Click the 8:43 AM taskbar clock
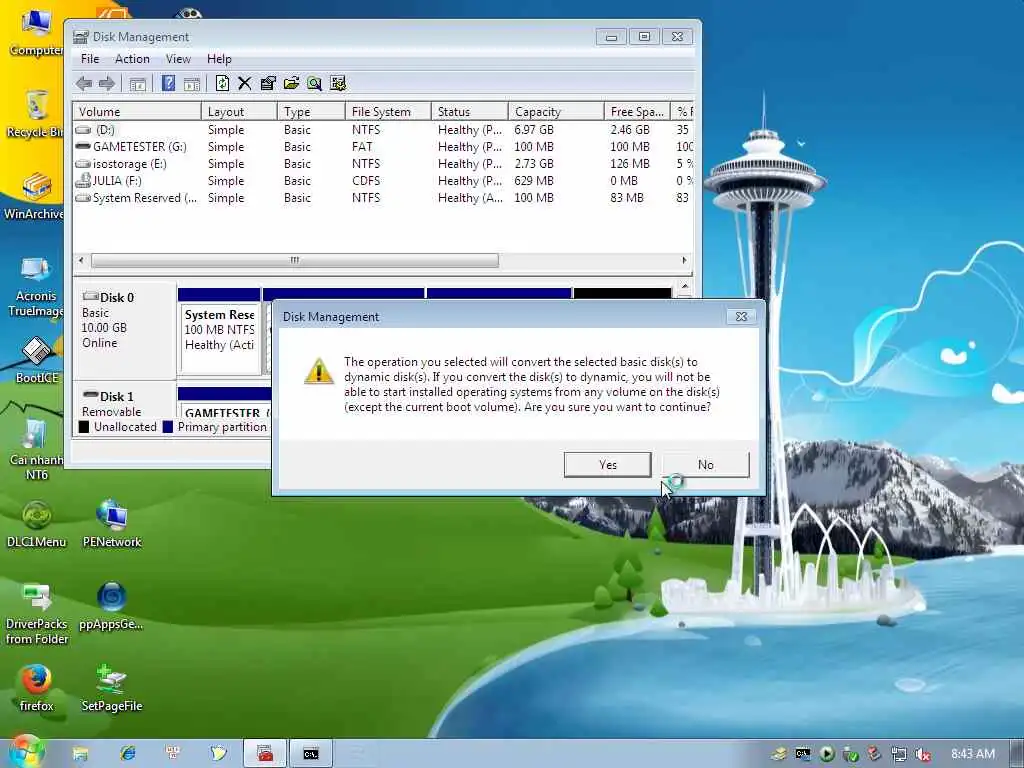1024x768 pixels. [973, 754]
